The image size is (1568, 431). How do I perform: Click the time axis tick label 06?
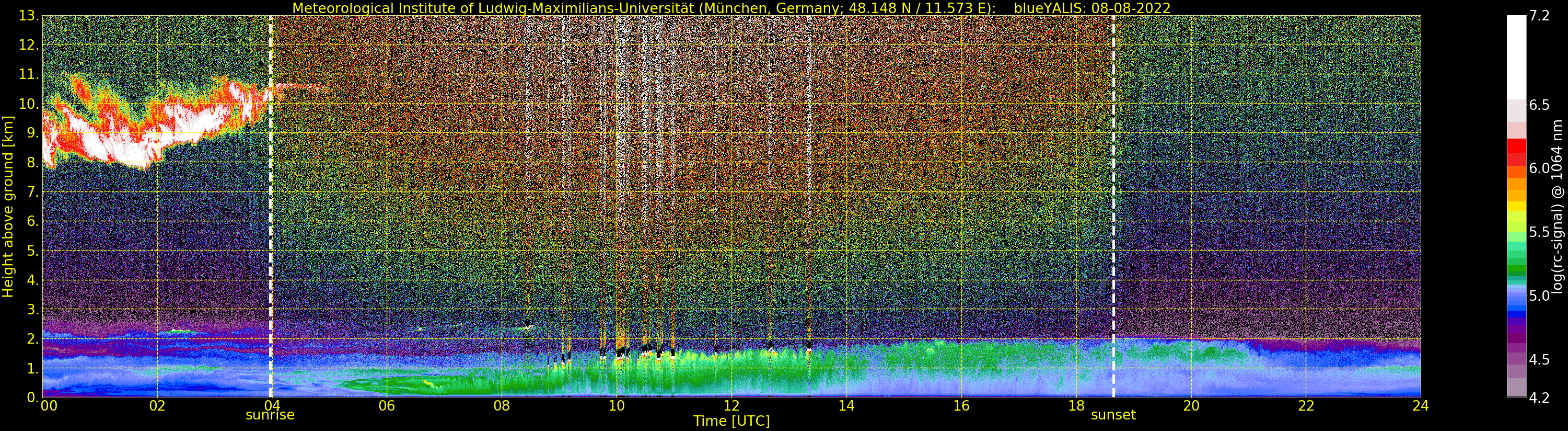pyautogui.click(x=387, y=405)
